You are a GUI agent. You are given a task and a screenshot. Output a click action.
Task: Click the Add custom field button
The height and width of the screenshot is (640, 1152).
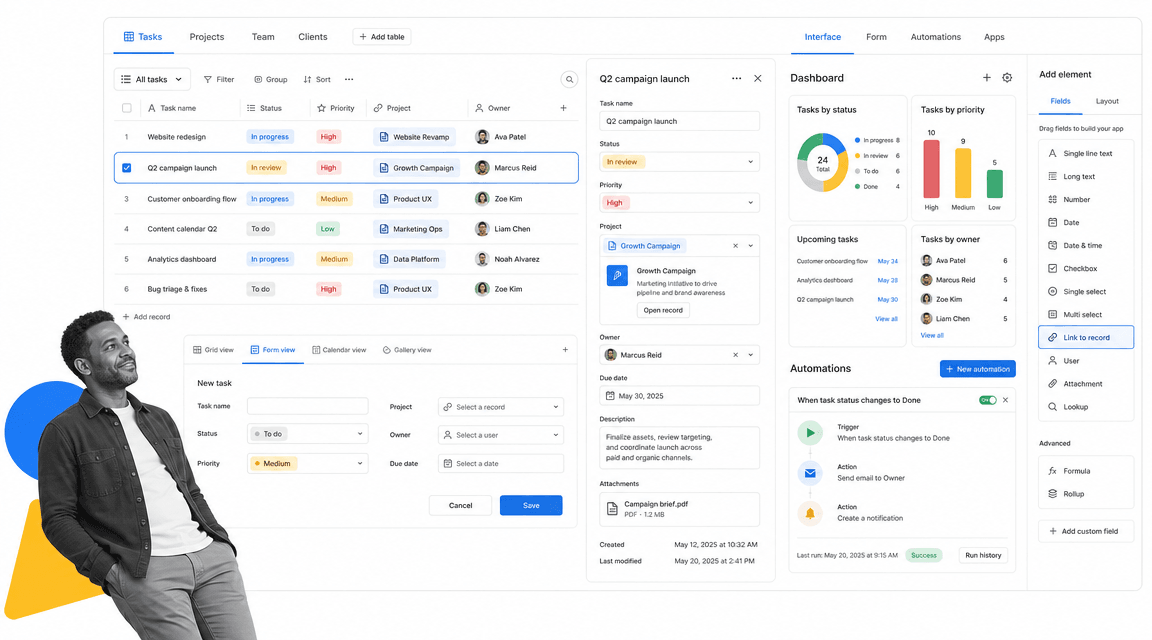pos(1086,531)
